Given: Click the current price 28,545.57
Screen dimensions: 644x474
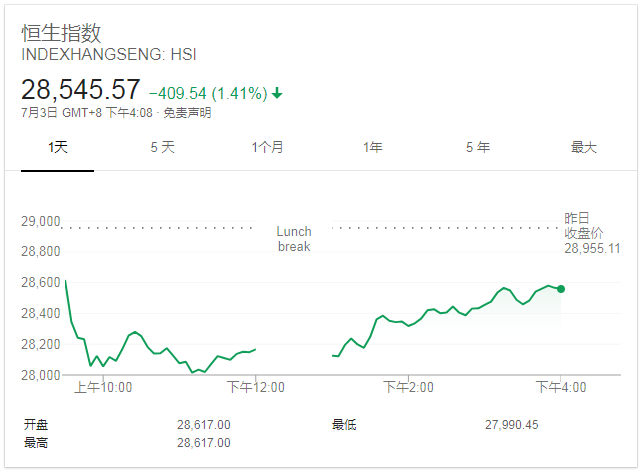Looking at the screenshot, I should coord(80,90).
